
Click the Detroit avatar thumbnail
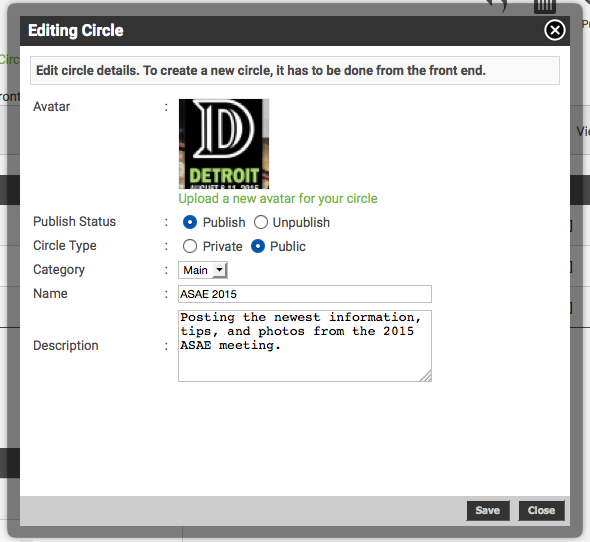click(224, 144)
